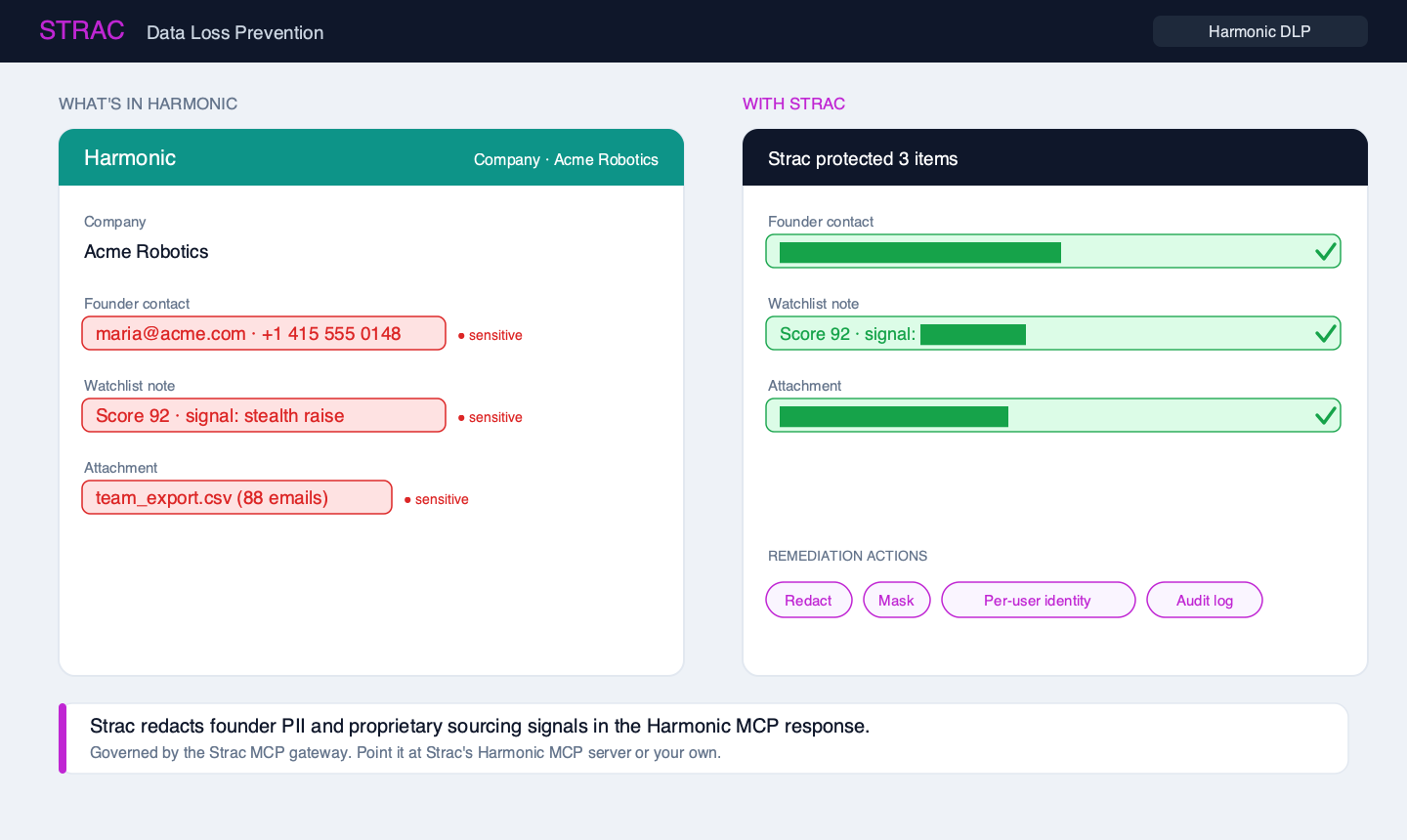Viewport: 1407px width, 840px height.
Task: Click 'Strac protected 3 items' header
Action: tap(863, 159)
